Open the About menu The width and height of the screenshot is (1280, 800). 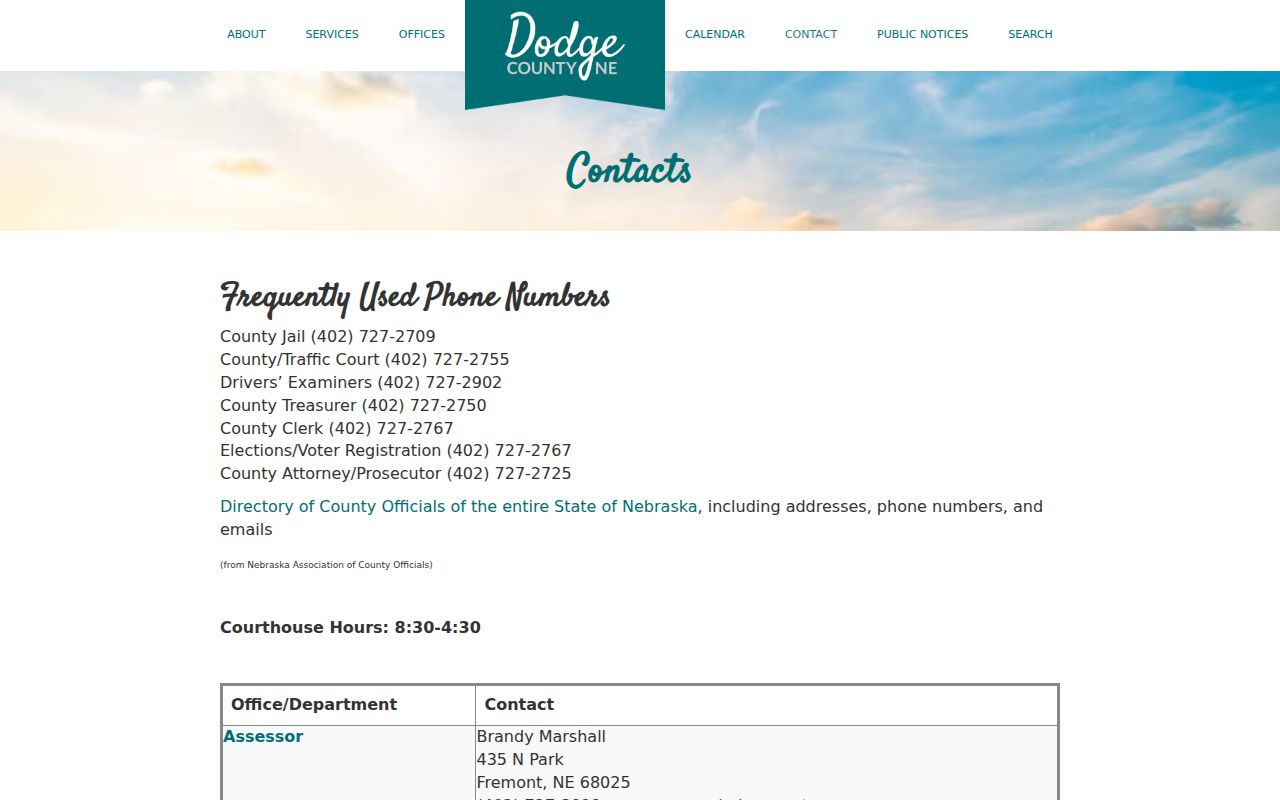(x=246, y=34)
